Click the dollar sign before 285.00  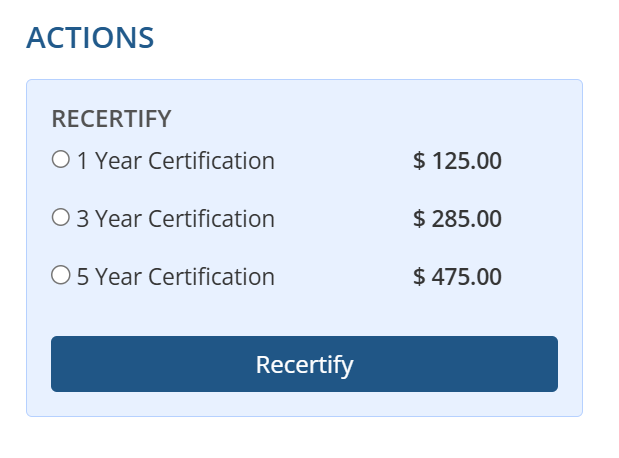point(419,219)
